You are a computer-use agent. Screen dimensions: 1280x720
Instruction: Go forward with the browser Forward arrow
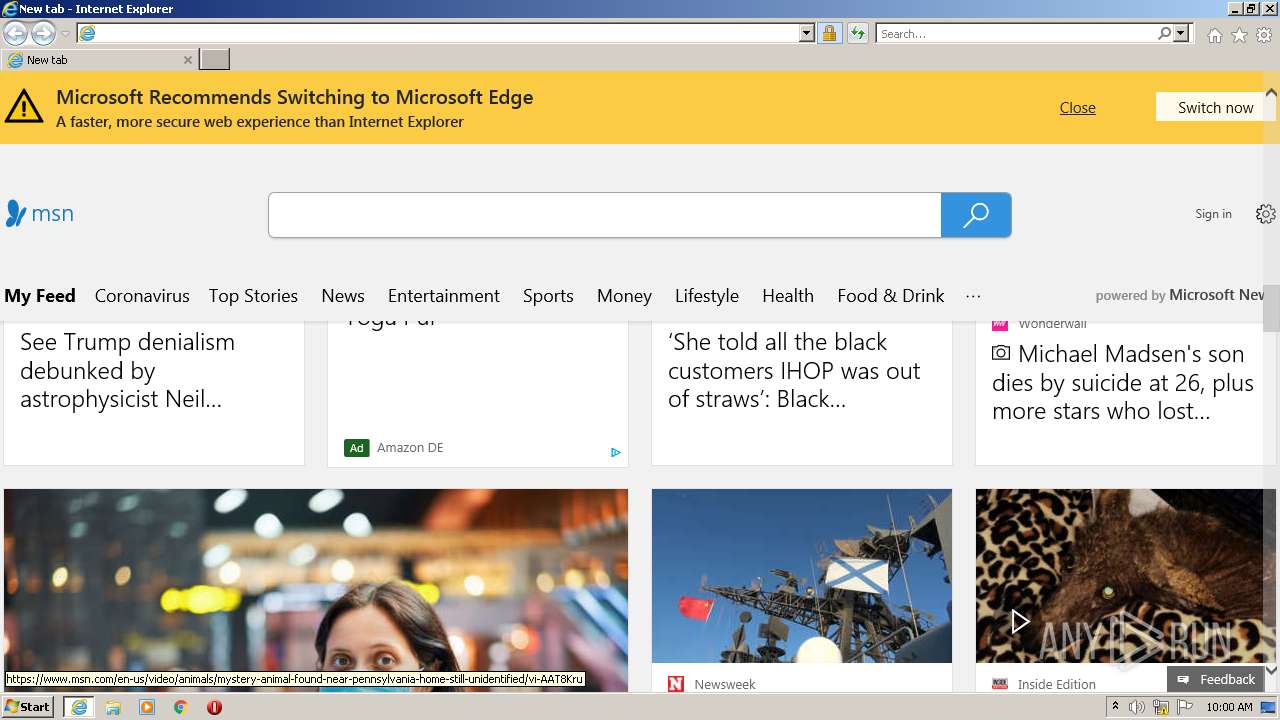[x=43, y=33]
